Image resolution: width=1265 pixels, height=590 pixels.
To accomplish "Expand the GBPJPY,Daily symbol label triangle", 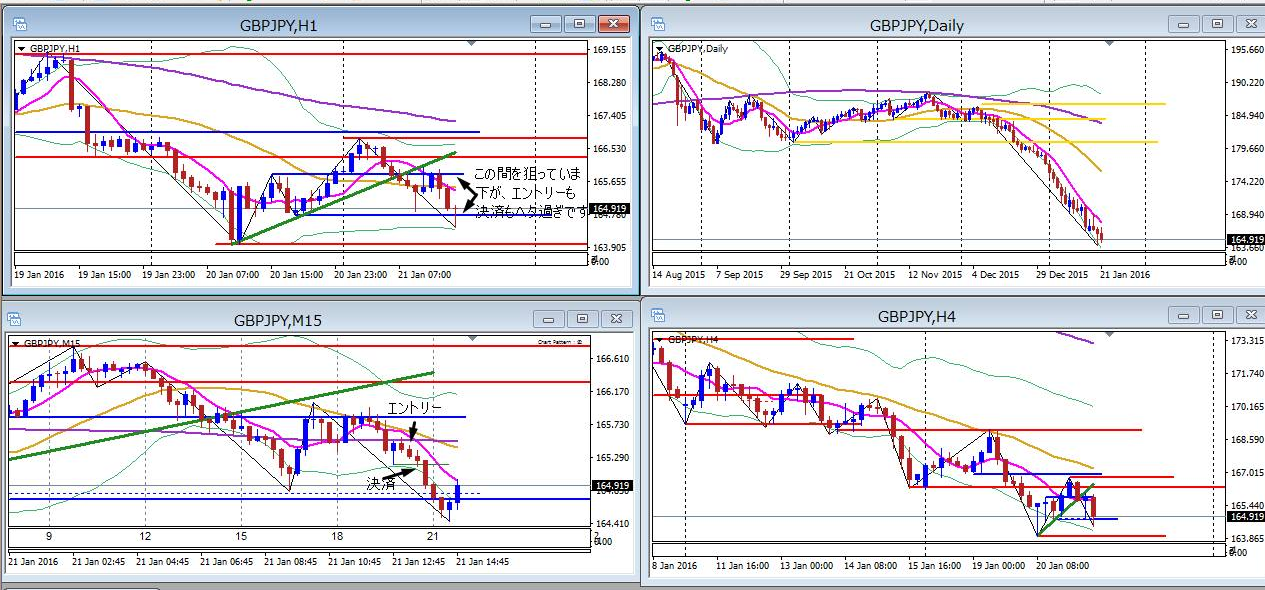I will (x=659, y=48).
